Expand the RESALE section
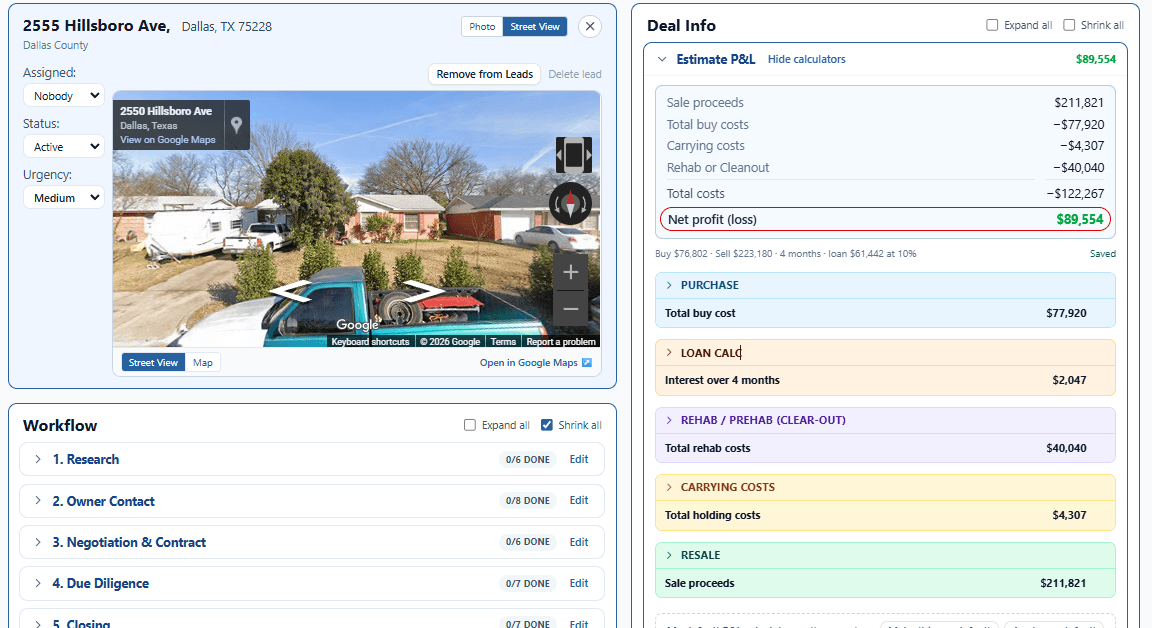Image resolution: width=1152 pixels, height=628 pixels. [669, 555]
